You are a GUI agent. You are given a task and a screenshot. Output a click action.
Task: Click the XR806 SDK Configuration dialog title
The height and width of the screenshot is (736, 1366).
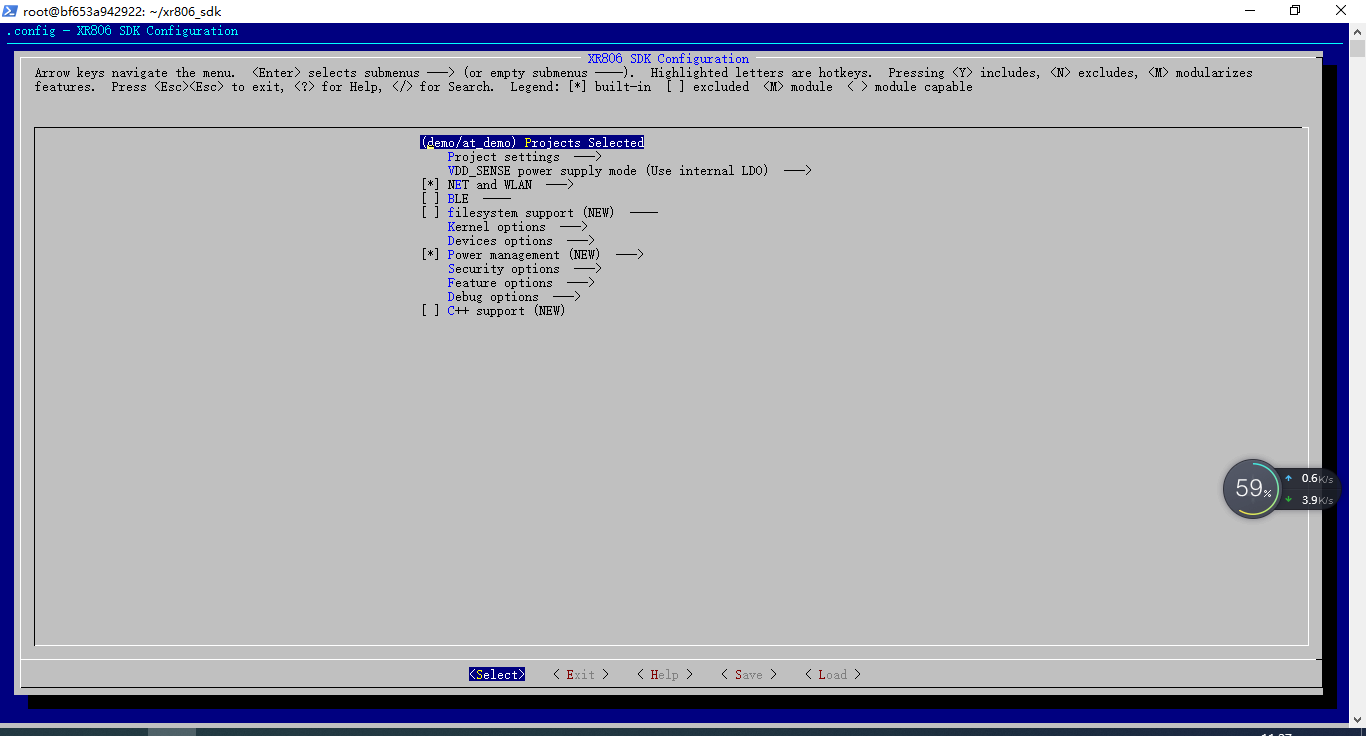(x=668, y=59)
